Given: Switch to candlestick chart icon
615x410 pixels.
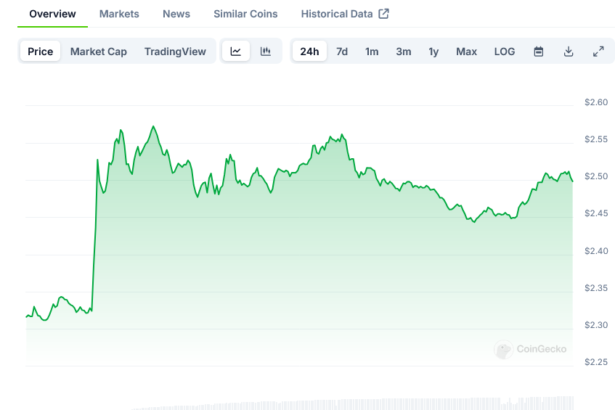Looking at the screenshot, I should click(x=265, y=51).
